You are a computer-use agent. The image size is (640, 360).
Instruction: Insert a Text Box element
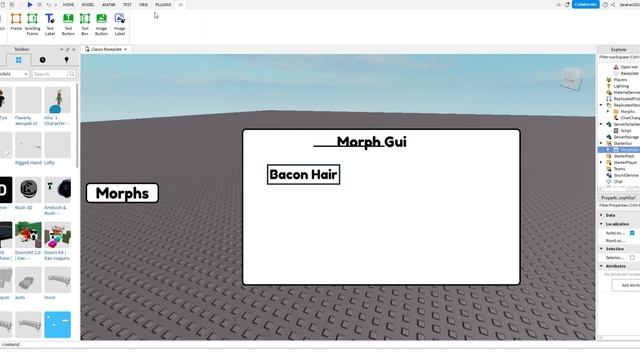(85, 24)
